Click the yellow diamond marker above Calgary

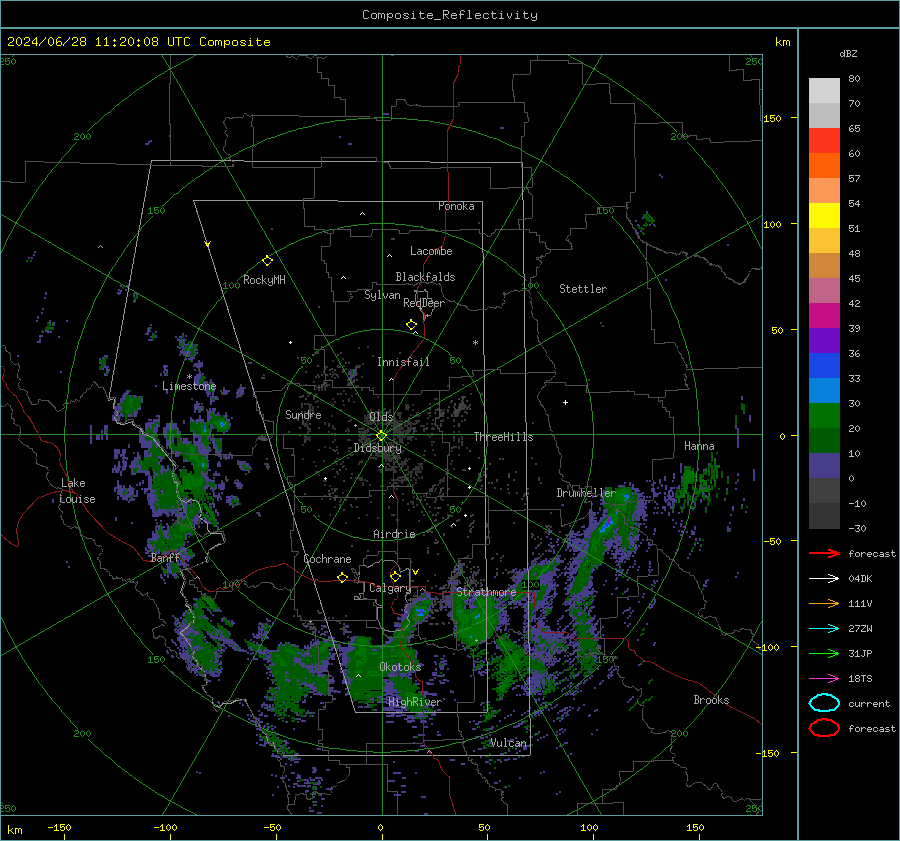tap(395, 576)
